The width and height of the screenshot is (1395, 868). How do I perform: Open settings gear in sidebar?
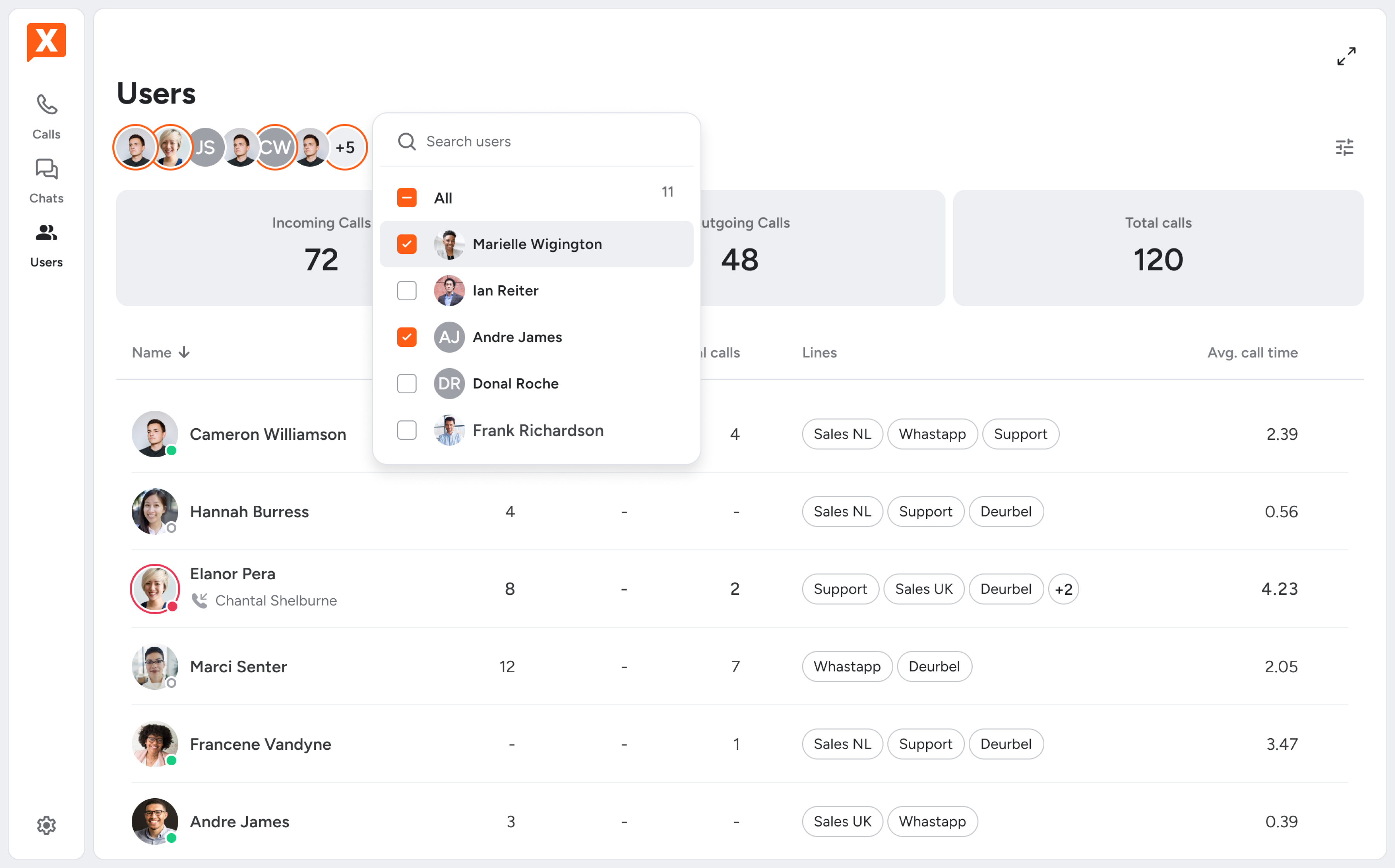[46, 825]
